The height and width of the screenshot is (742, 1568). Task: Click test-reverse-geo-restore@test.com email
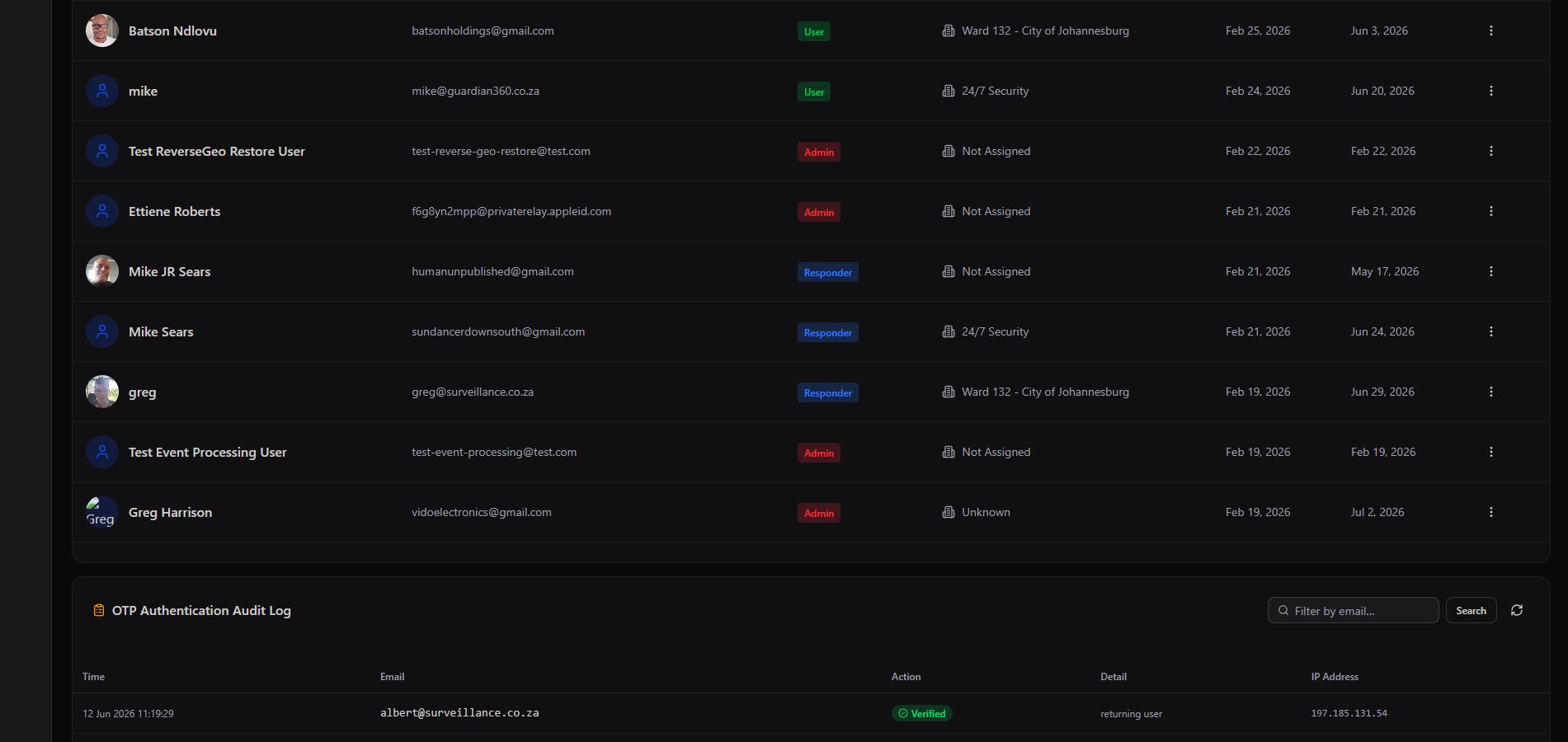coord(501,151)
